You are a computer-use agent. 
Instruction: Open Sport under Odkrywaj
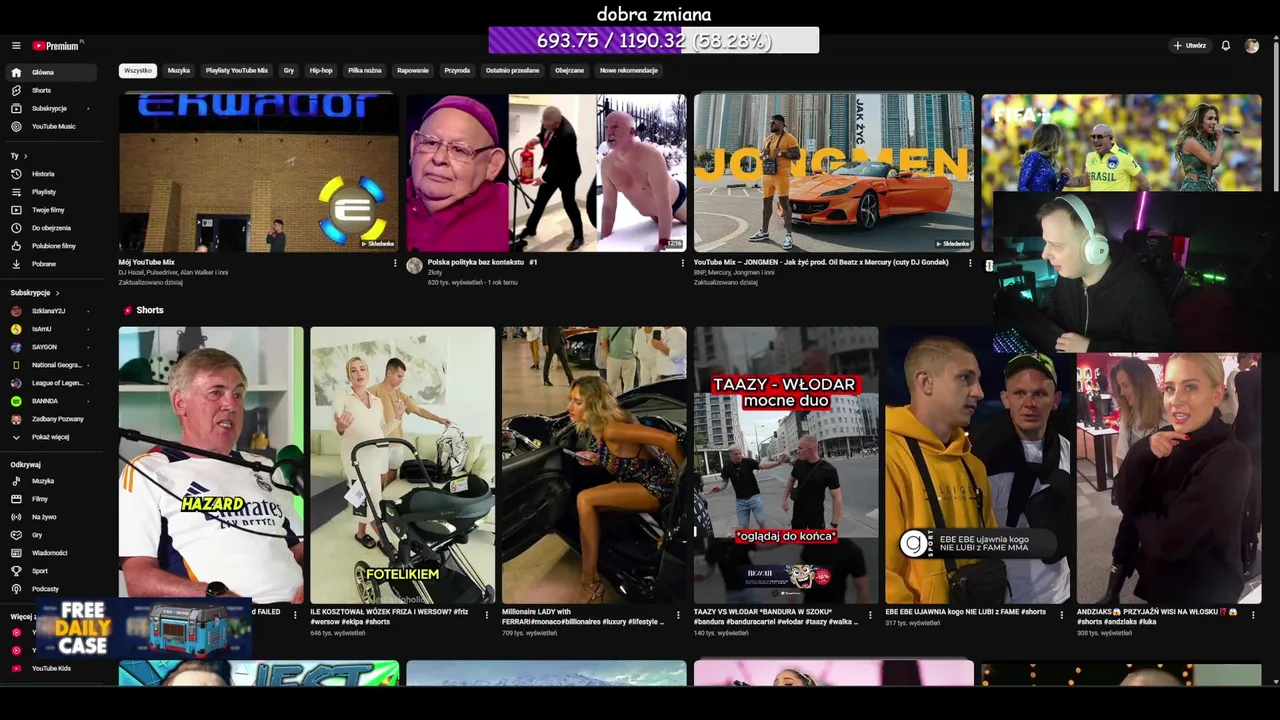tap(52, 571)
